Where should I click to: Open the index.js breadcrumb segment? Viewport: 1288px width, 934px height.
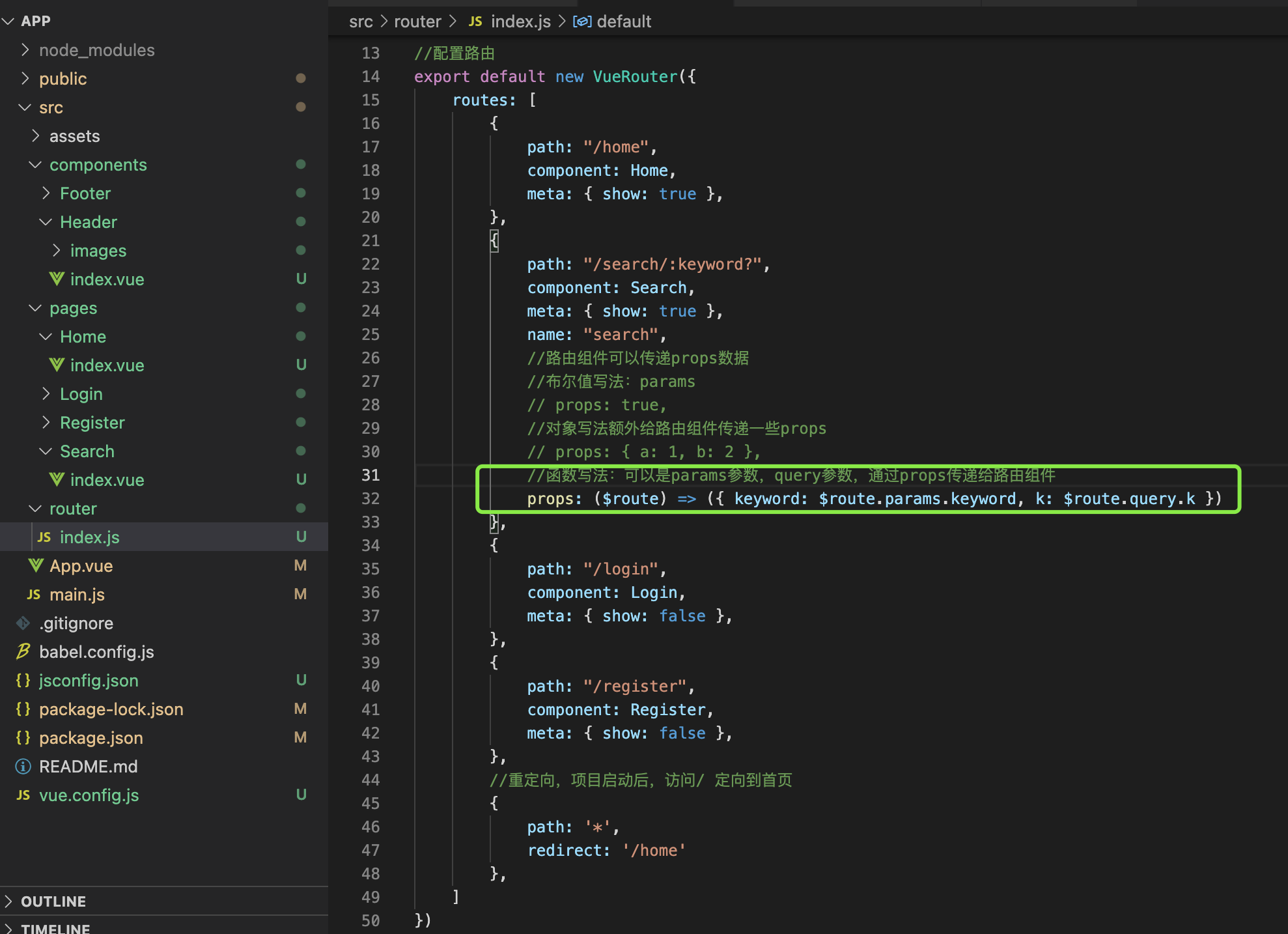pyautogui.click(x=520, y=21)
